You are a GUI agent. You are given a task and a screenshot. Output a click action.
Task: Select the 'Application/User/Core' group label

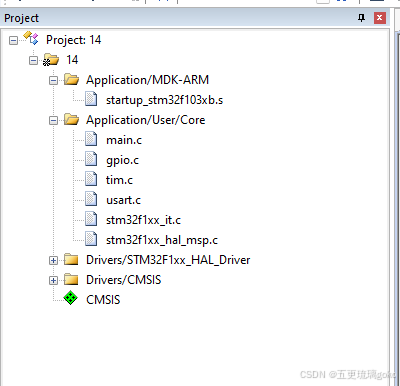click(x=145, y=120)
